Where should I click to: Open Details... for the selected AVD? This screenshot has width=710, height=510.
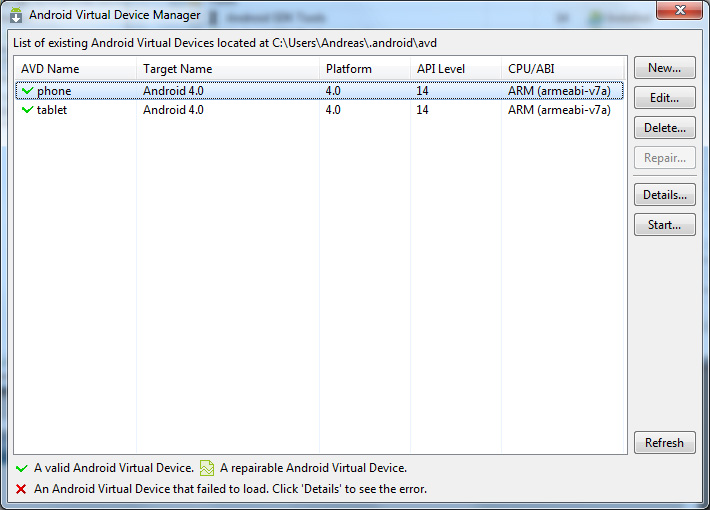click(664, 195)
